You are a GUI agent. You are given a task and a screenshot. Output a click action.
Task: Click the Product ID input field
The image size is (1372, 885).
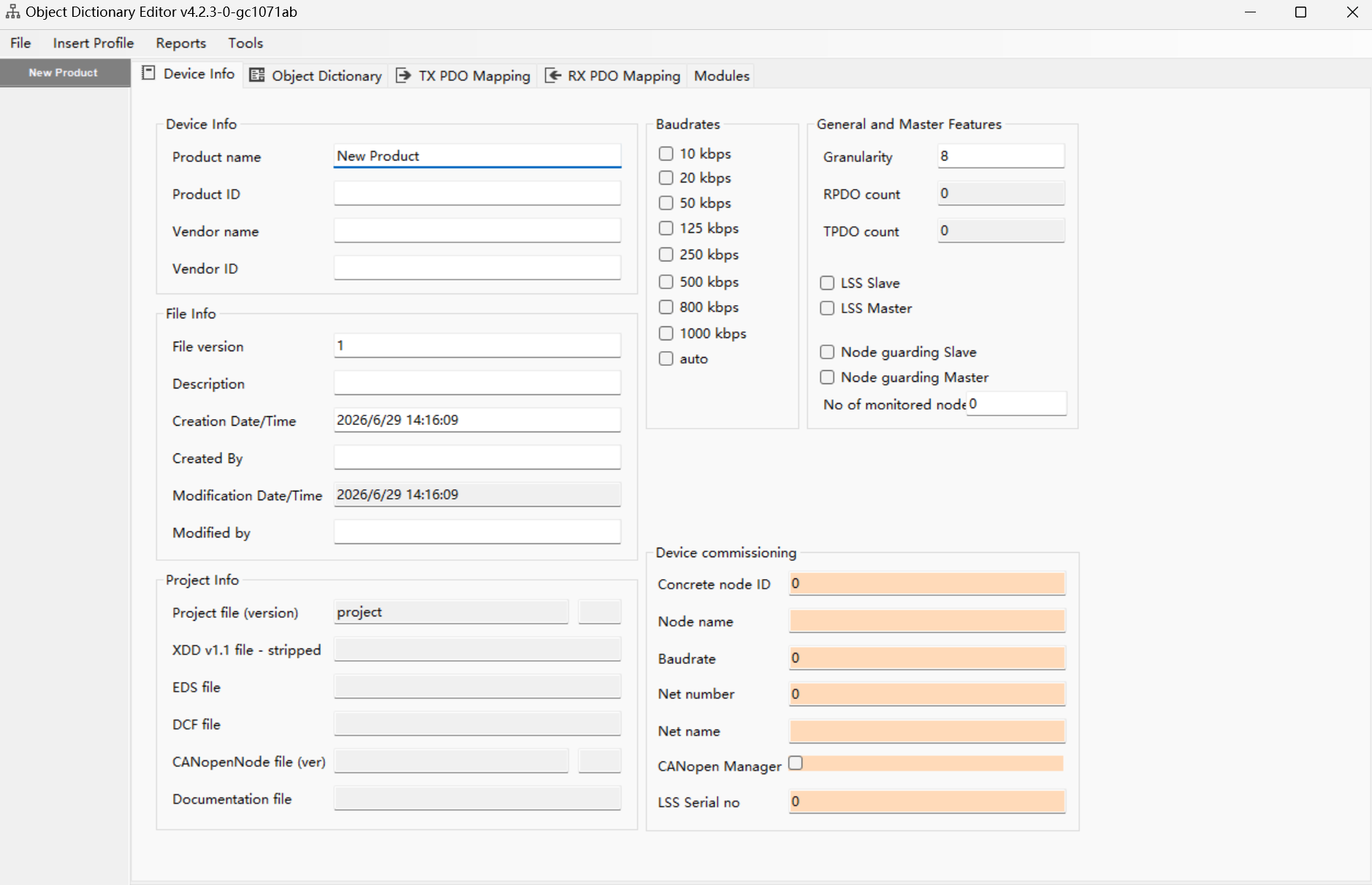coord(477,193)
